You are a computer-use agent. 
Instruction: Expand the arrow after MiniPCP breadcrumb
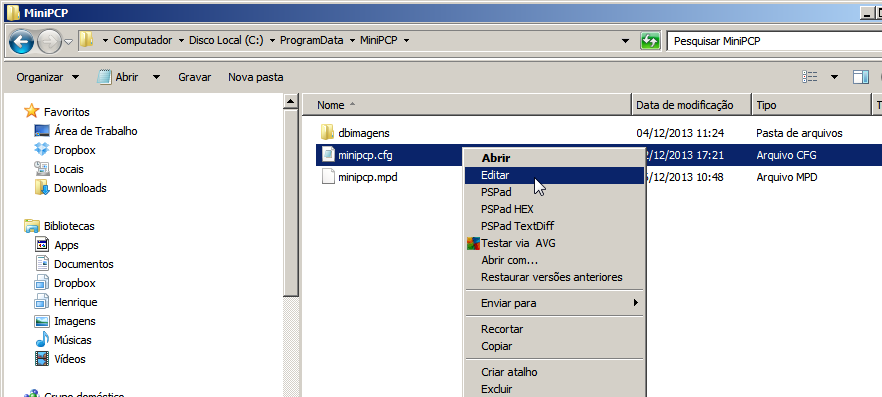[406, 40]
